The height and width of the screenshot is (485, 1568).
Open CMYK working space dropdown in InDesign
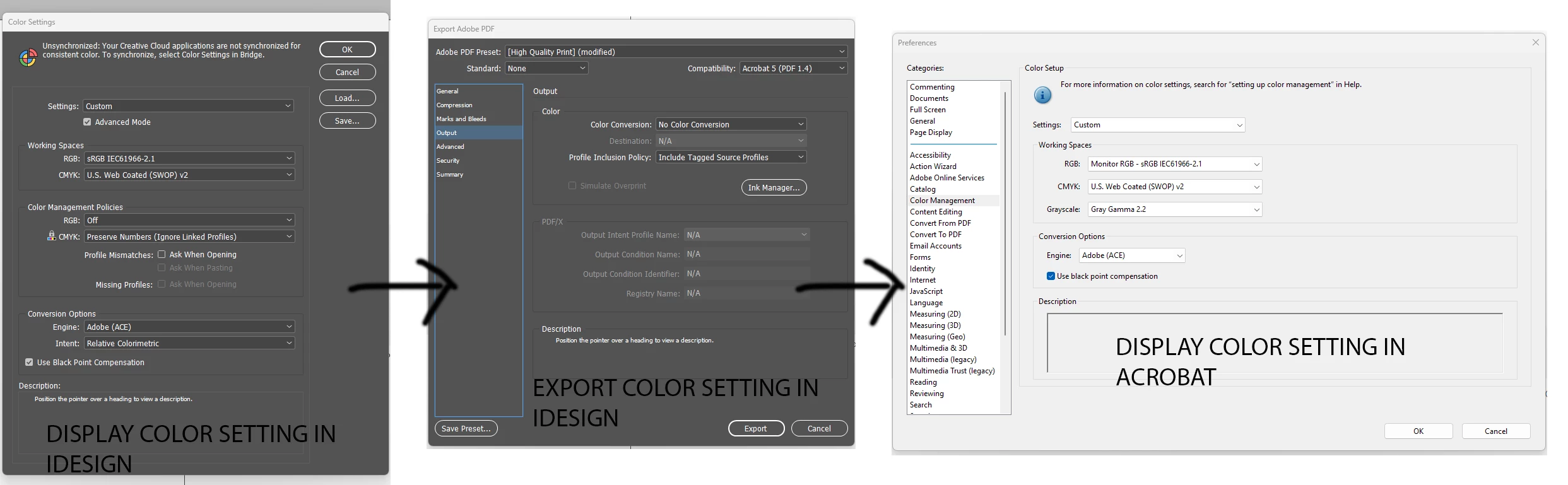[189, 175]
